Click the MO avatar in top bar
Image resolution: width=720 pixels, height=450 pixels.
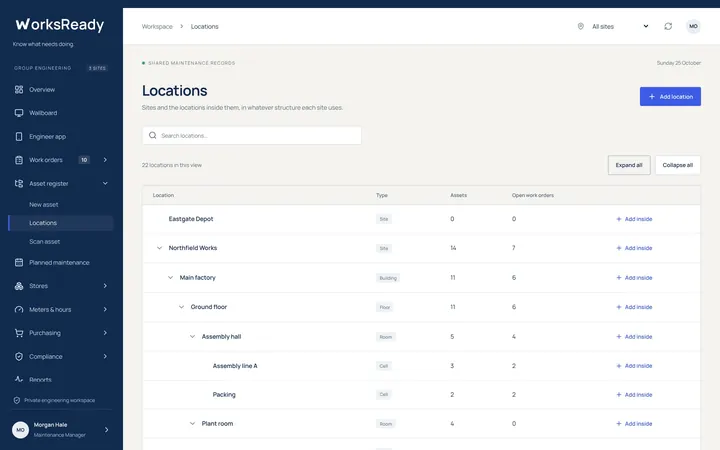coord(693,26)
